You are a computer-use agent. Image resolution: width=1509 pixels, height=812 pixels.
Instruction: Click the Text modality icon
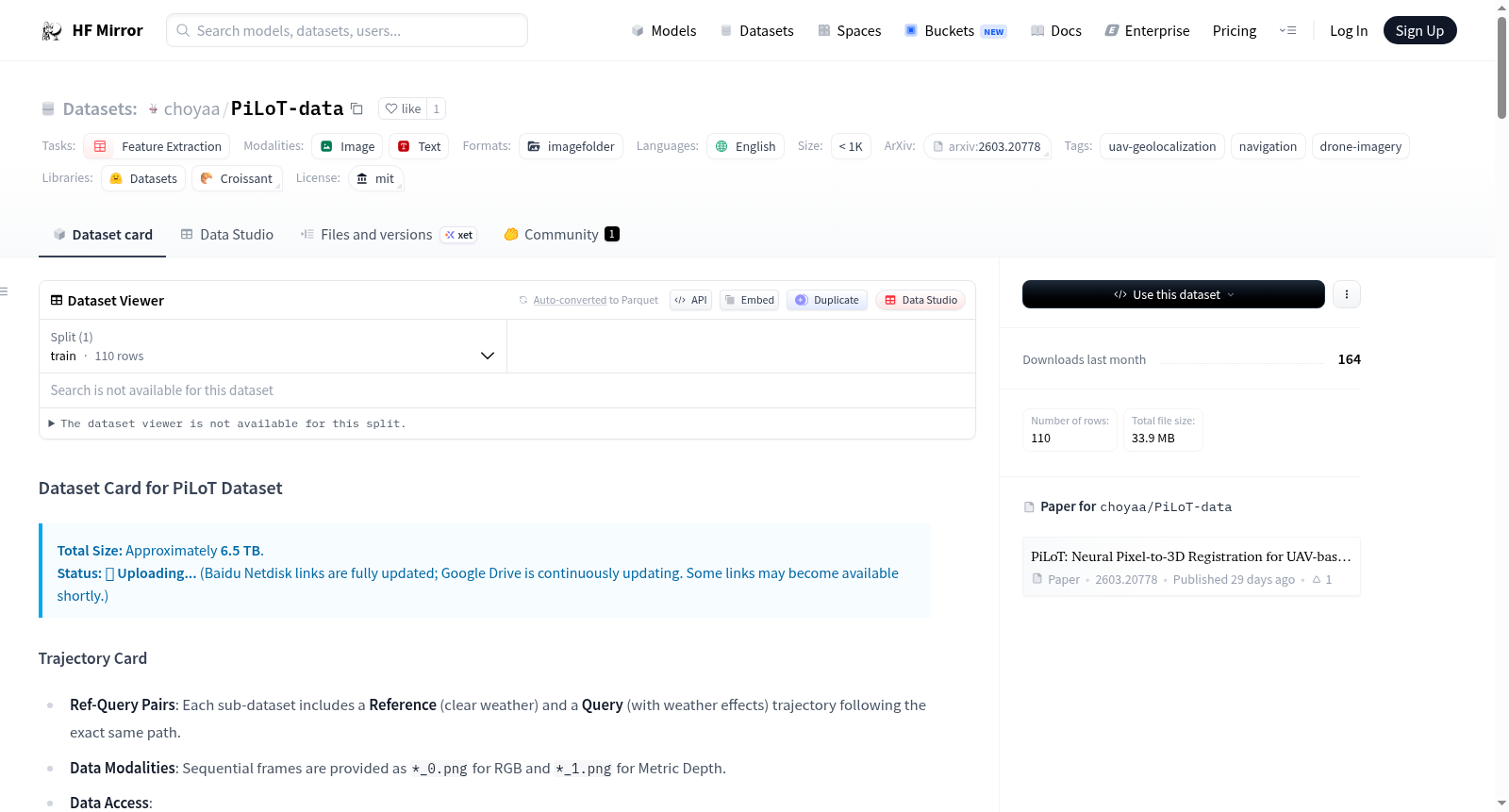click(x=404, y=146)
